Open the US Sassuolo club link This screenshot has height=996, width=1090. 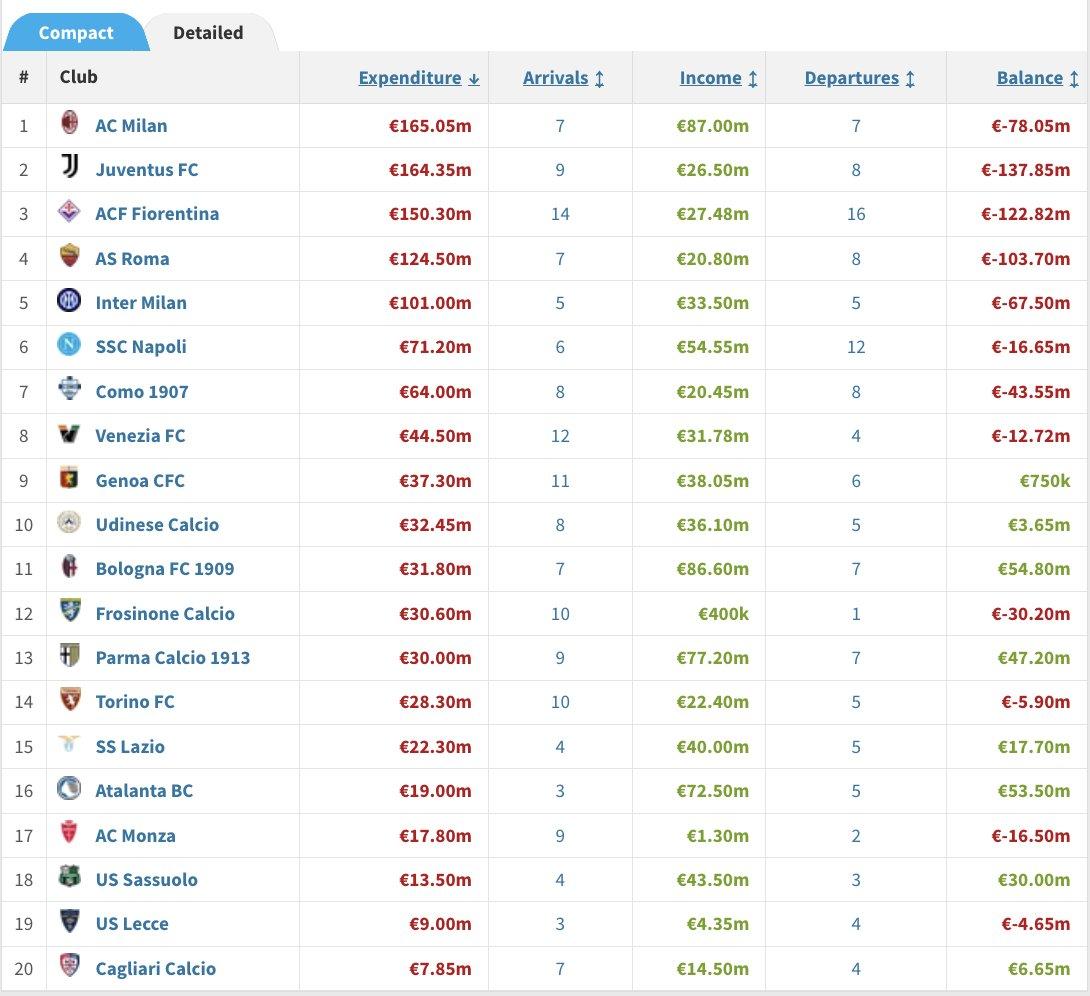click(x=147, y=880)
